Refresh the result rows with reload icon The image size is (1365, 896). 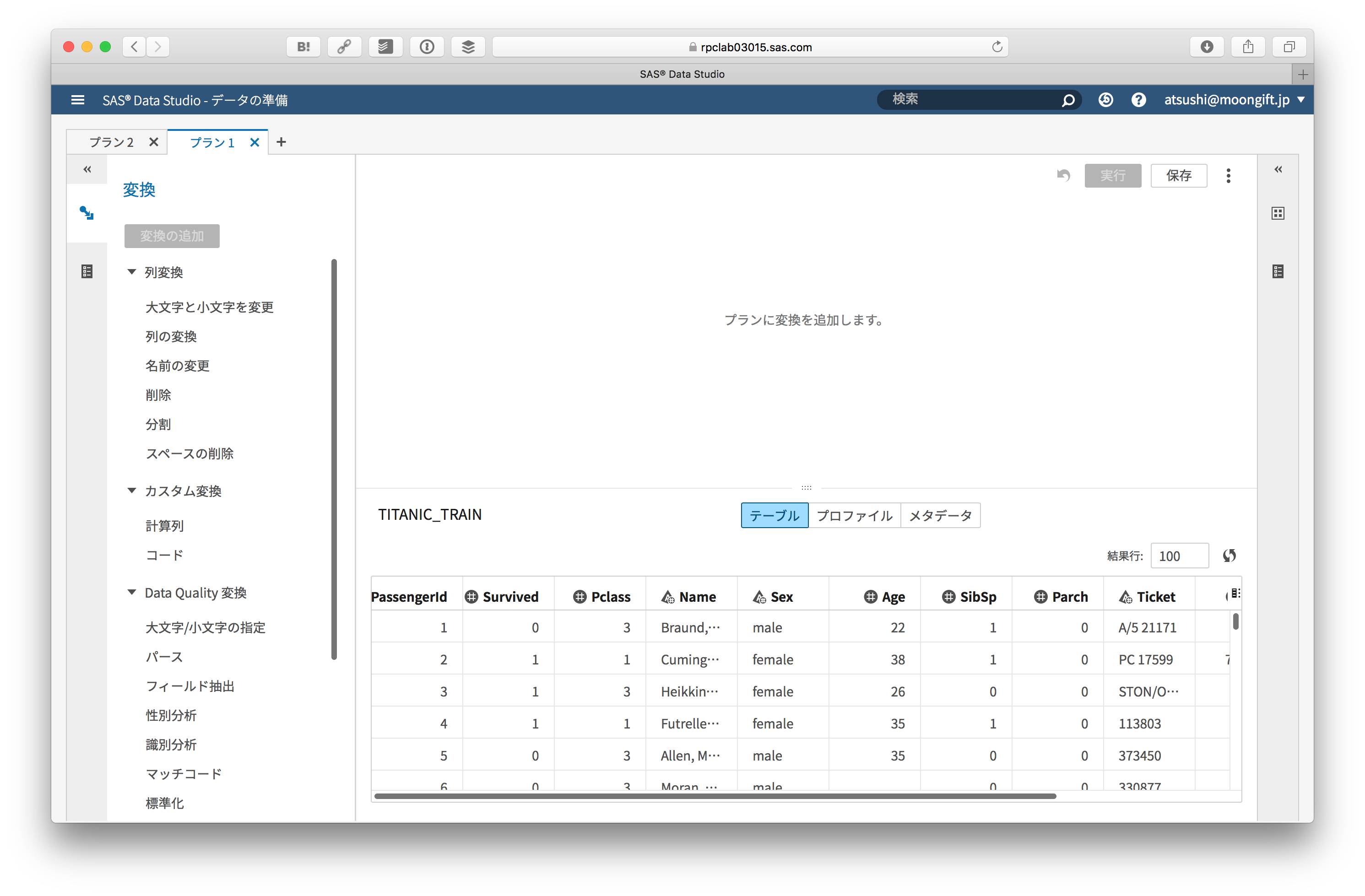1229,556
